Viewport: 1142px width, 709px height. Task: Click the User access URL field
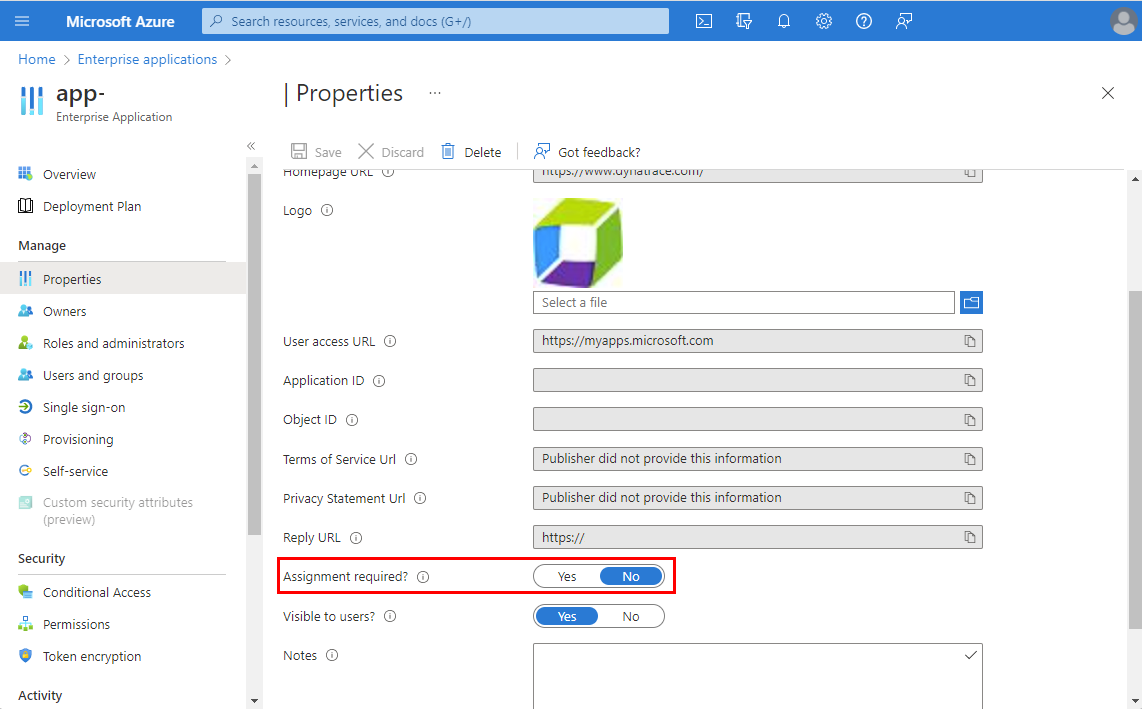click(757, 341)
